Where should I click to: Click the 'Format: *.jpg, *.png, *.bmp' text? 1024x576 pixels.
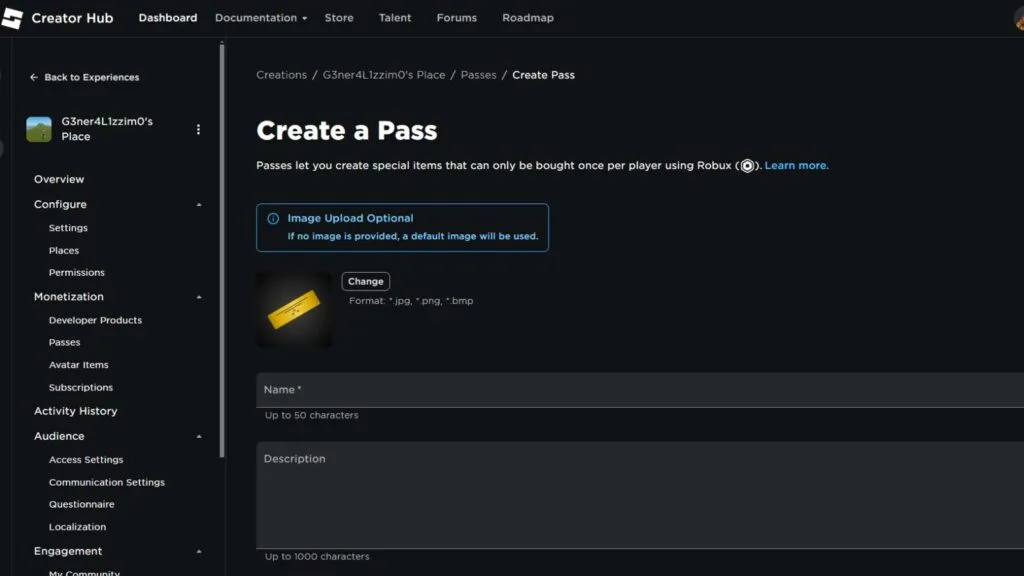click(x=411, y=301)
